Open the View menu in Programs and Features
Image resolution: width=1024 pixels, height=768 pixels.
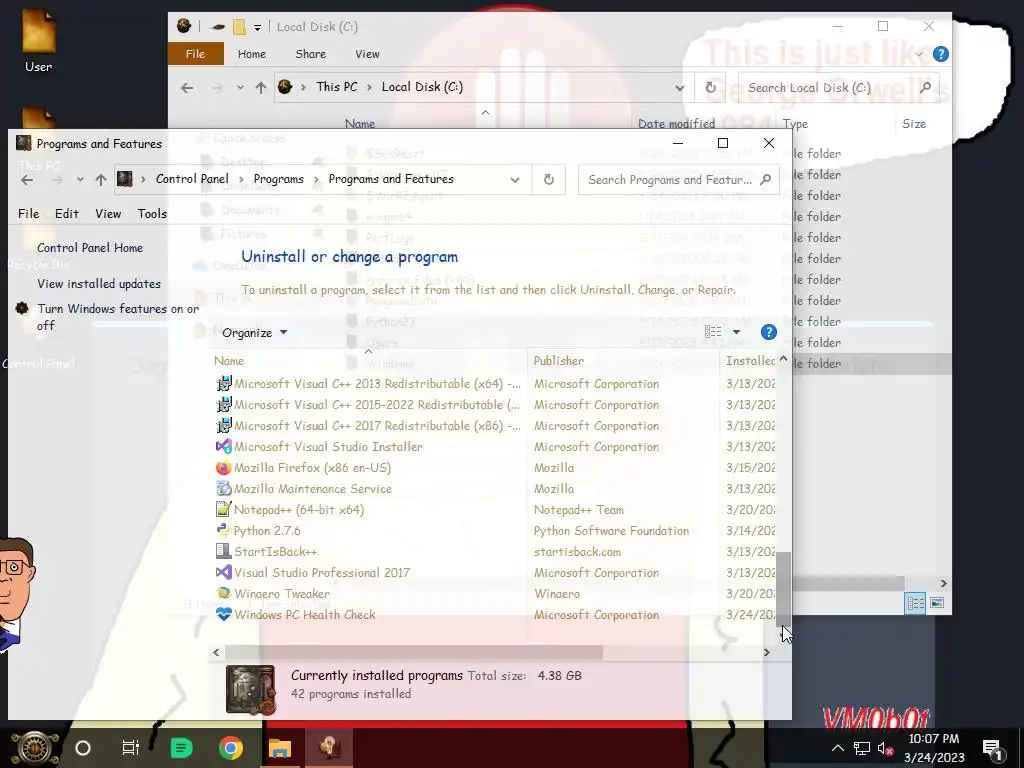(108, 214)
